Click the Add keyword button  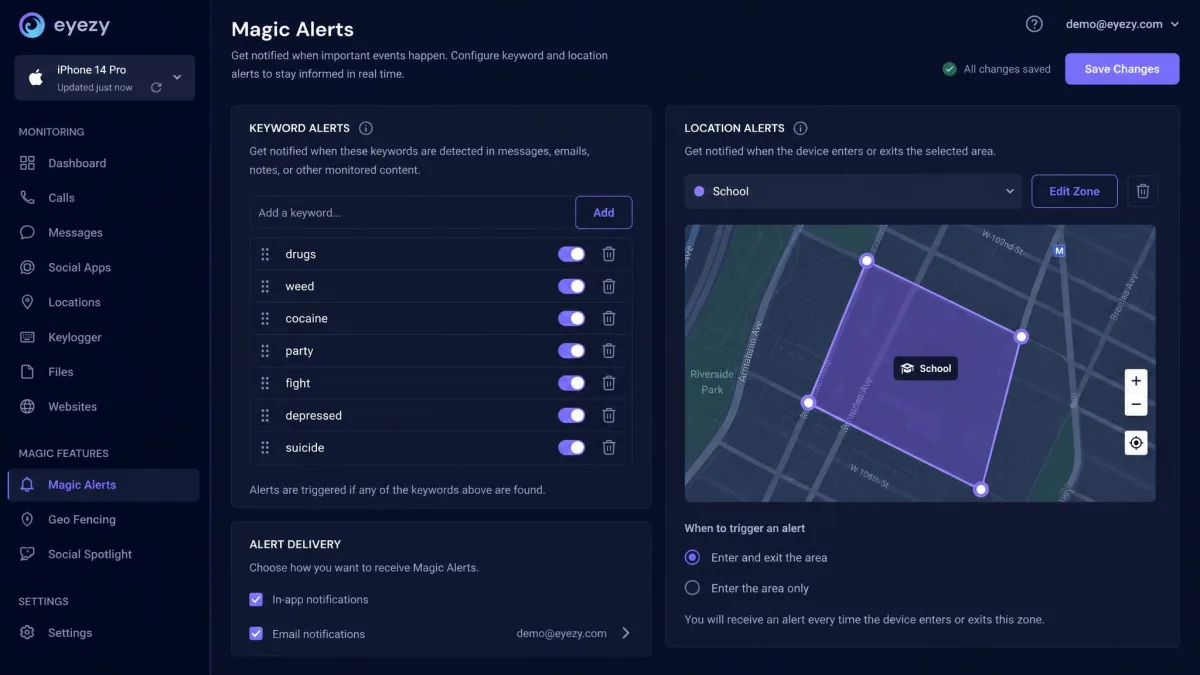pos(604,213)
